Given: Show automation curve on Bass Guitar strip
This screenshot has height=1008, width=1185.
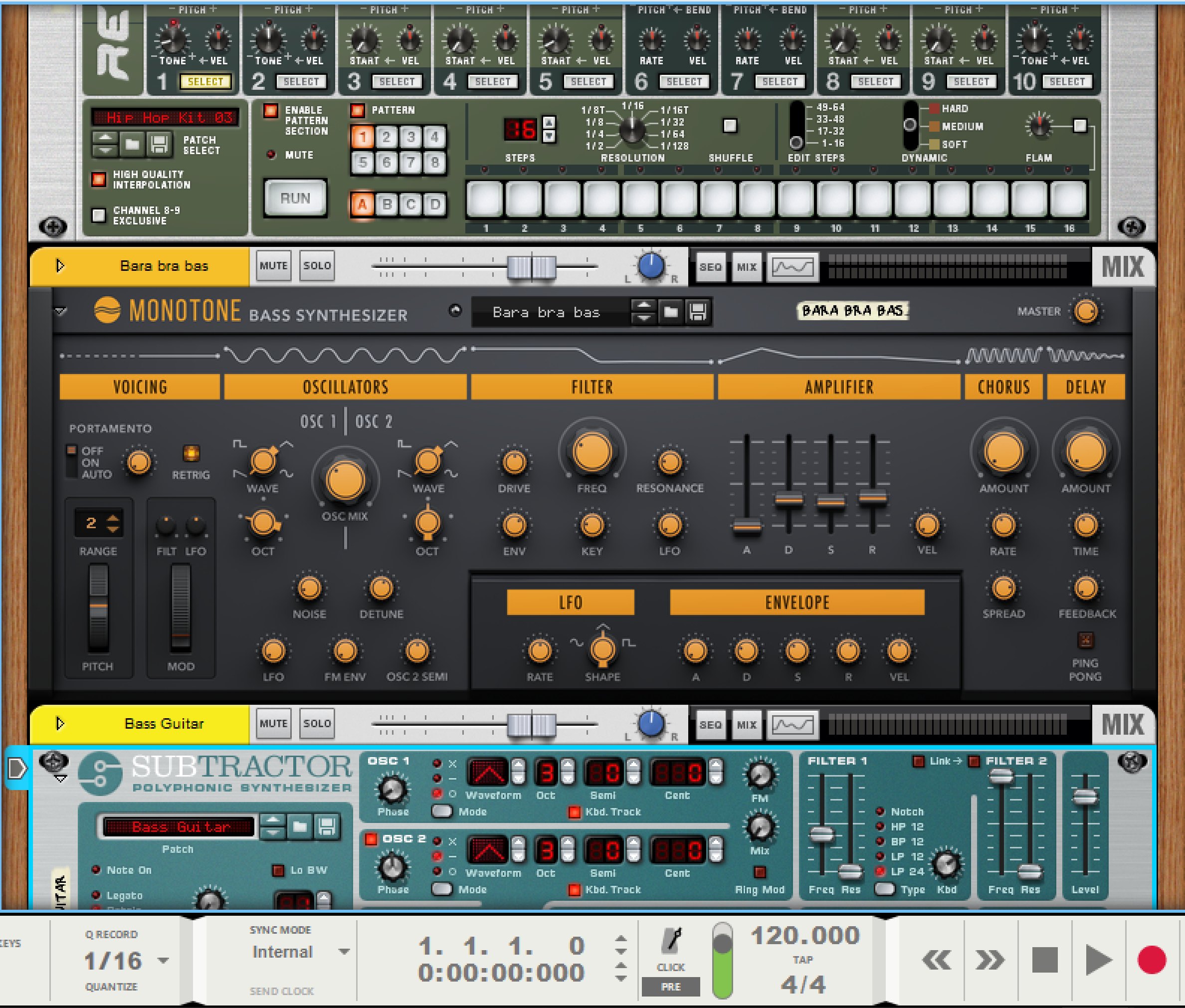Looking at the screenshot, I should click(x=792, y=725).
